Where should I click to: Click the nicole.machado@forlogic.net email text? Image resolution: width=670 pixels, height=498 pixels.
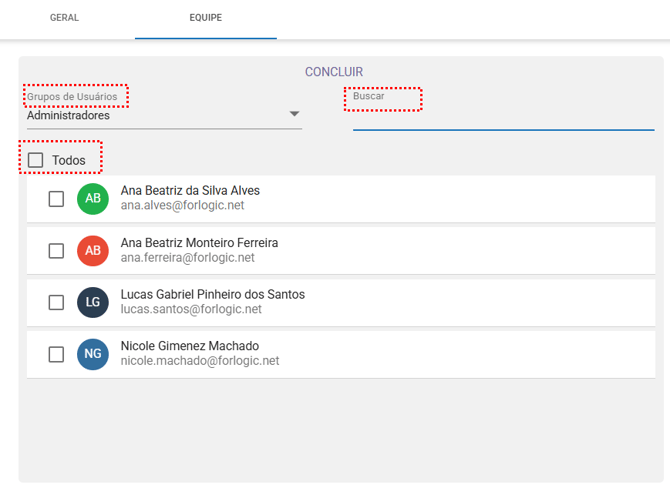tap(199, 361)
